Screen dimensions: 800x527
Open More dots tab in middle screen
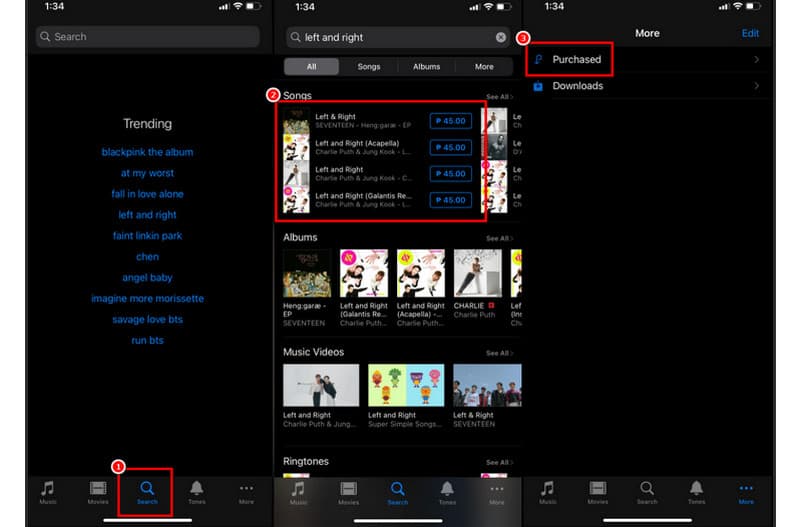pyautogui.click(x=496, y=493)
